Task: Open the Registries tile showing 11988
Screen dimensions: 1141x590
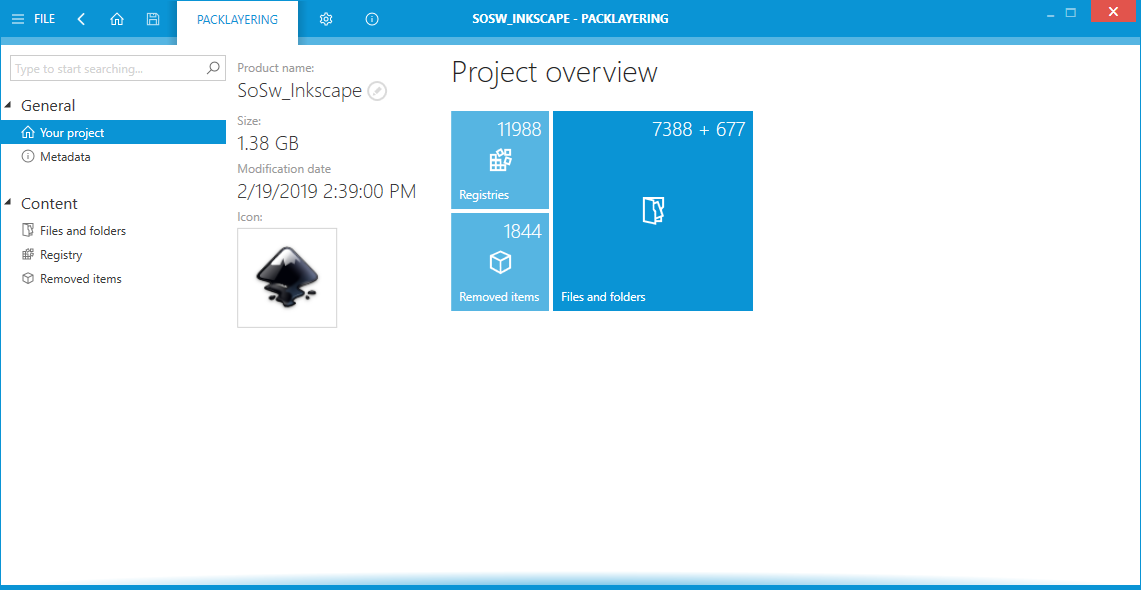Action: pyautogui.click(x=500, y=160)
